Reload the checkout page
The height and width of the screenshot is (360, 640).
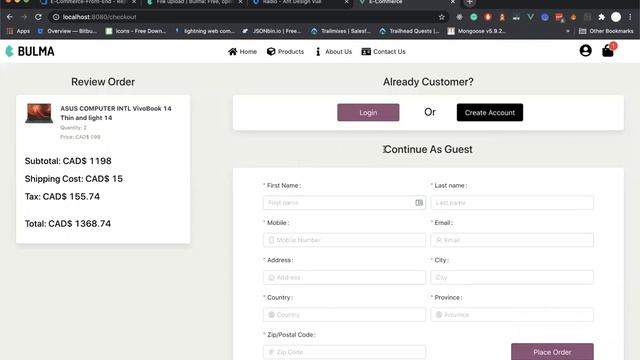(38, 17)
